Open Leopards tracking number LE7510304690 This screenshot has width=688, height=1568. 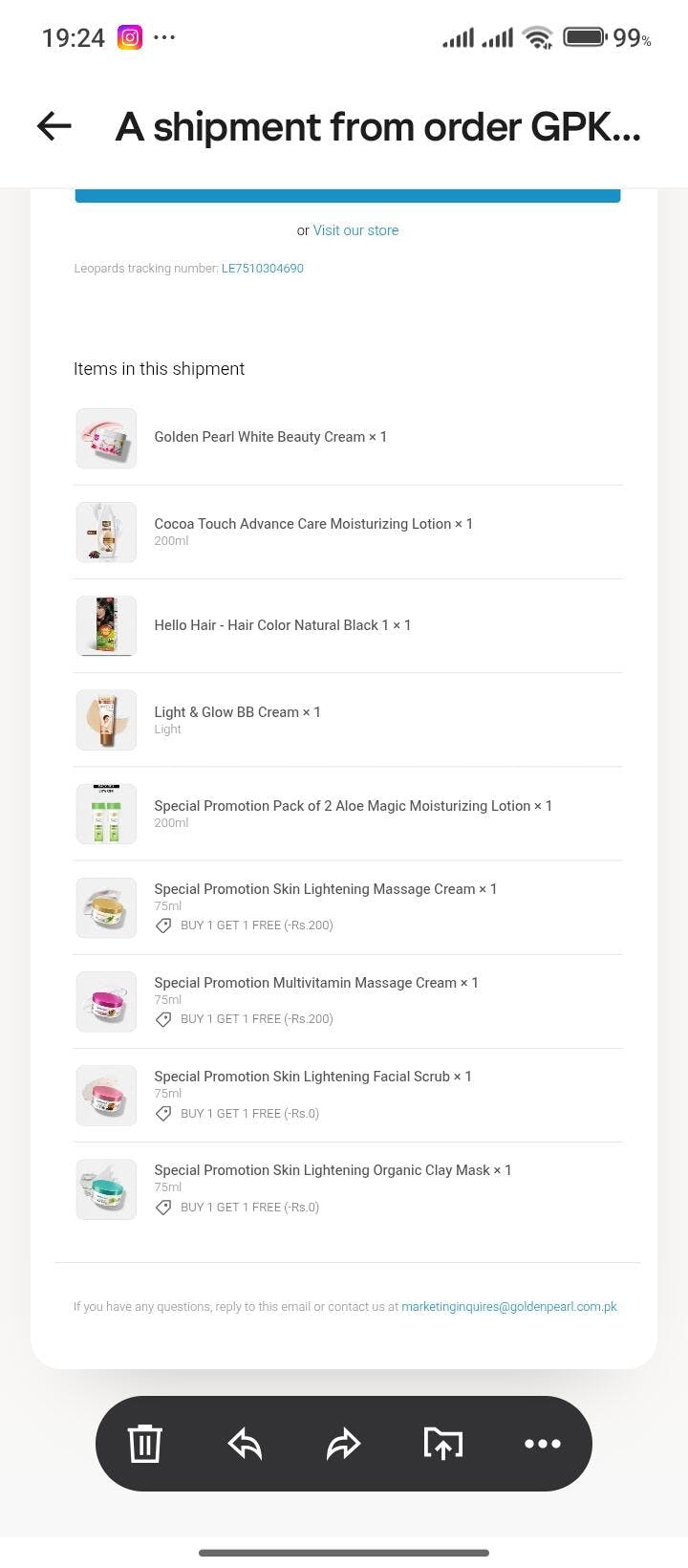263,269
